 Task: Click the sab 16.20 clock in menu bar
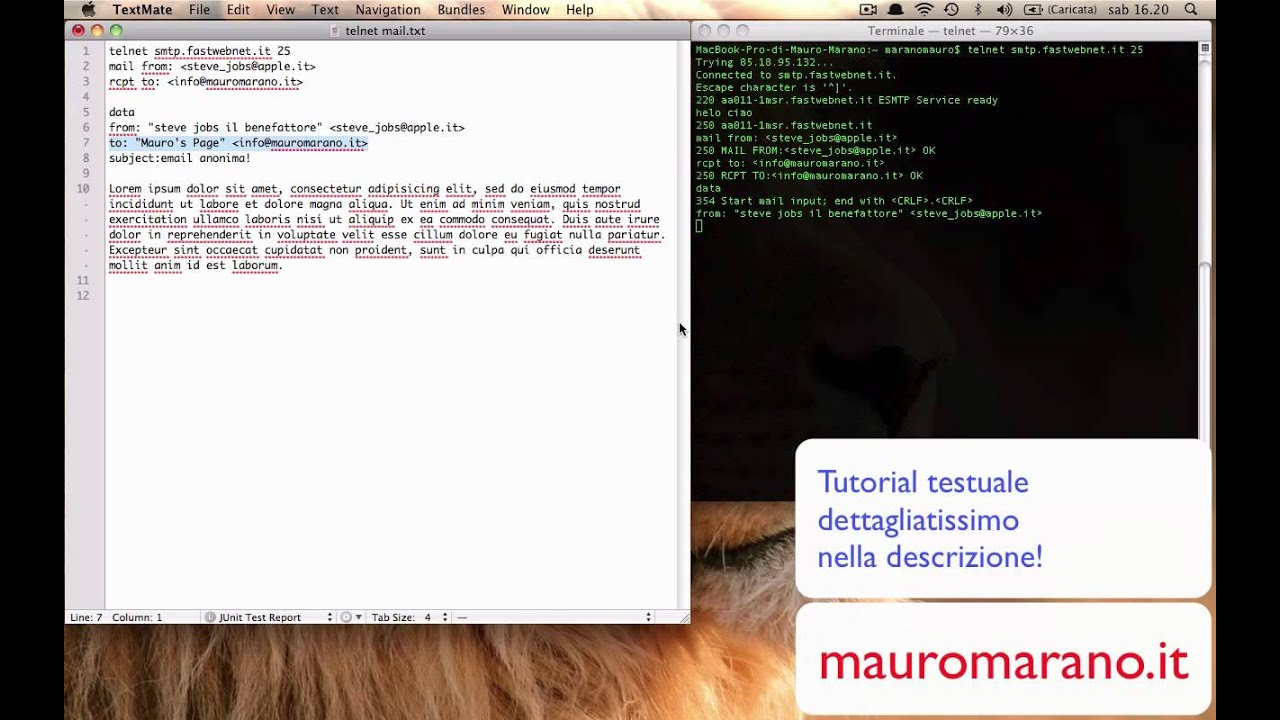(x=1138, y=9)
